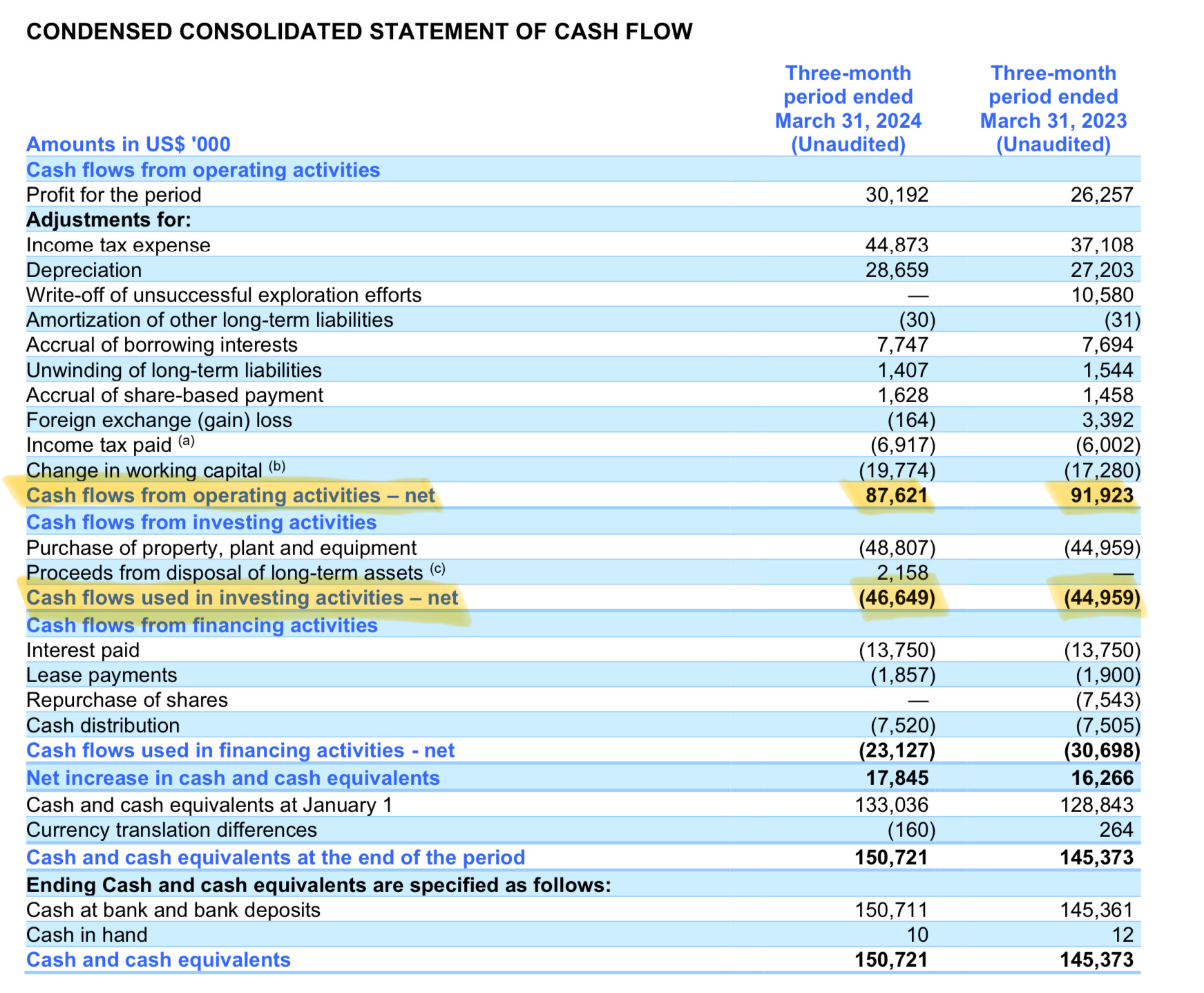Click 'Net increase in cash and cash equivalents' label

click(x=233, y=778)
